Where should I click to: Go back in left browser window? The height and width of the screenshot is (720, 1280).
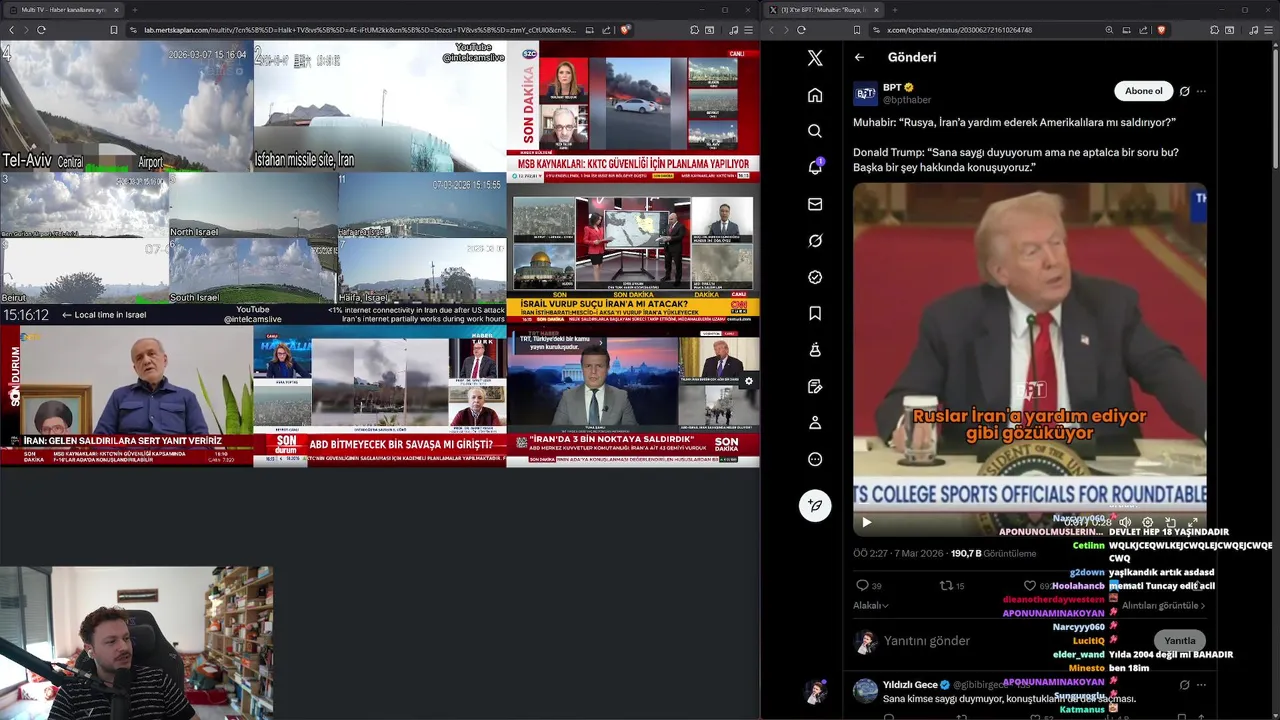12,30
